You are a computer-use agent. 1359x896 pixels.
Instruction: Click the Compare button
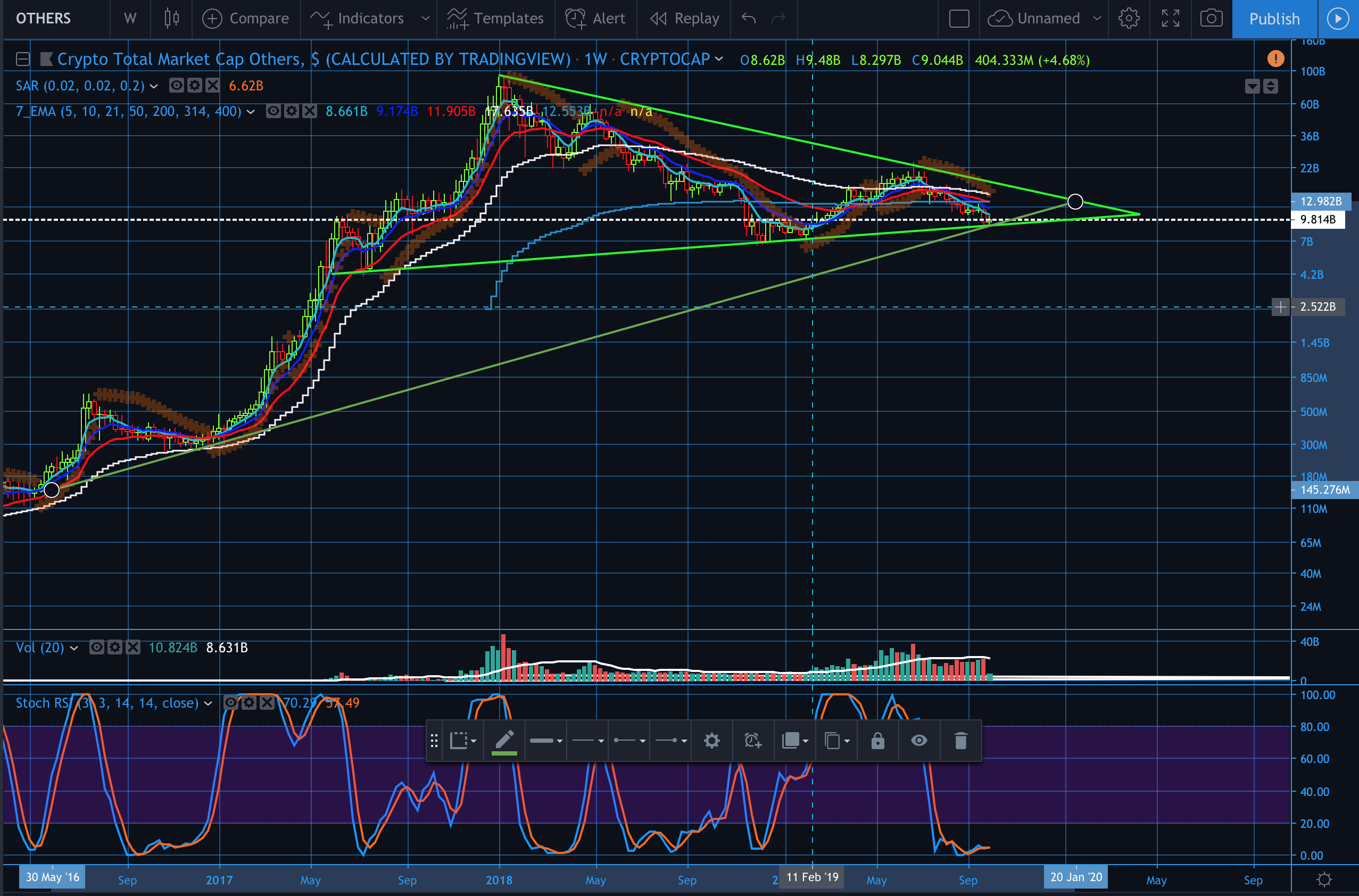click(246, 18)
